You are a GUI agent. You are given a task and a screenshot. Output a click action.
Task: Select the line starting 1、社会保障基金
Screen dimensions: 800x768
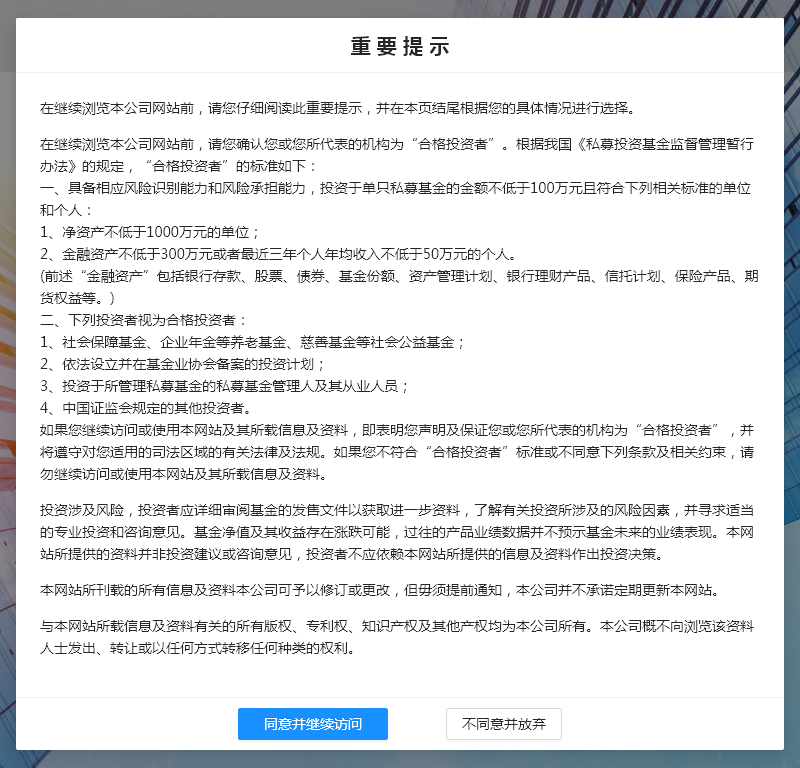(x=252, y=342)
